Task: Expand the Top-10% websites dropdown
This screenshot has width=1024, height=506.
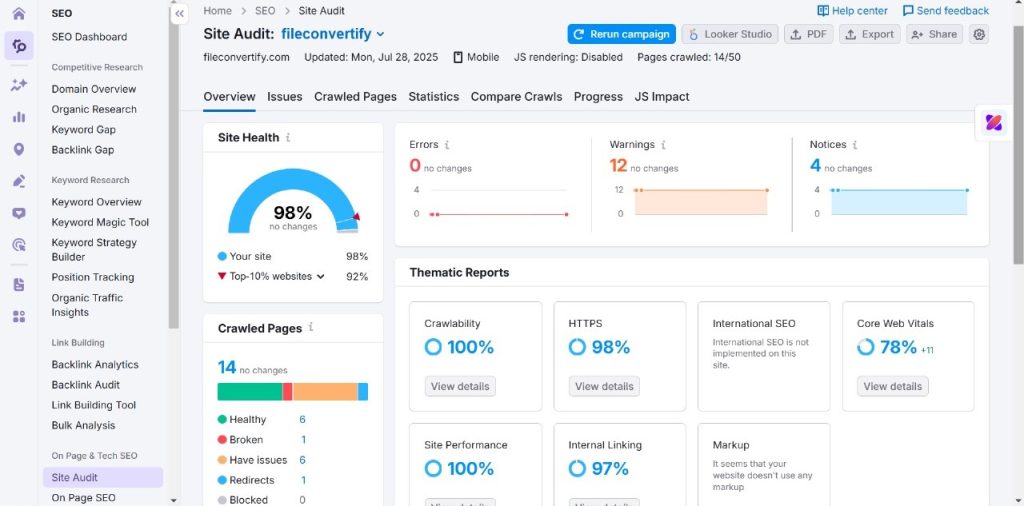Action: click(x=321, y=277)
